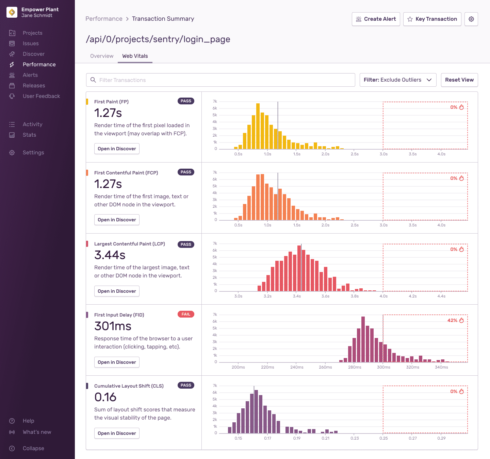490x459 pixels.
Task: Open the Stats chart icon
Action: point(12,135)
